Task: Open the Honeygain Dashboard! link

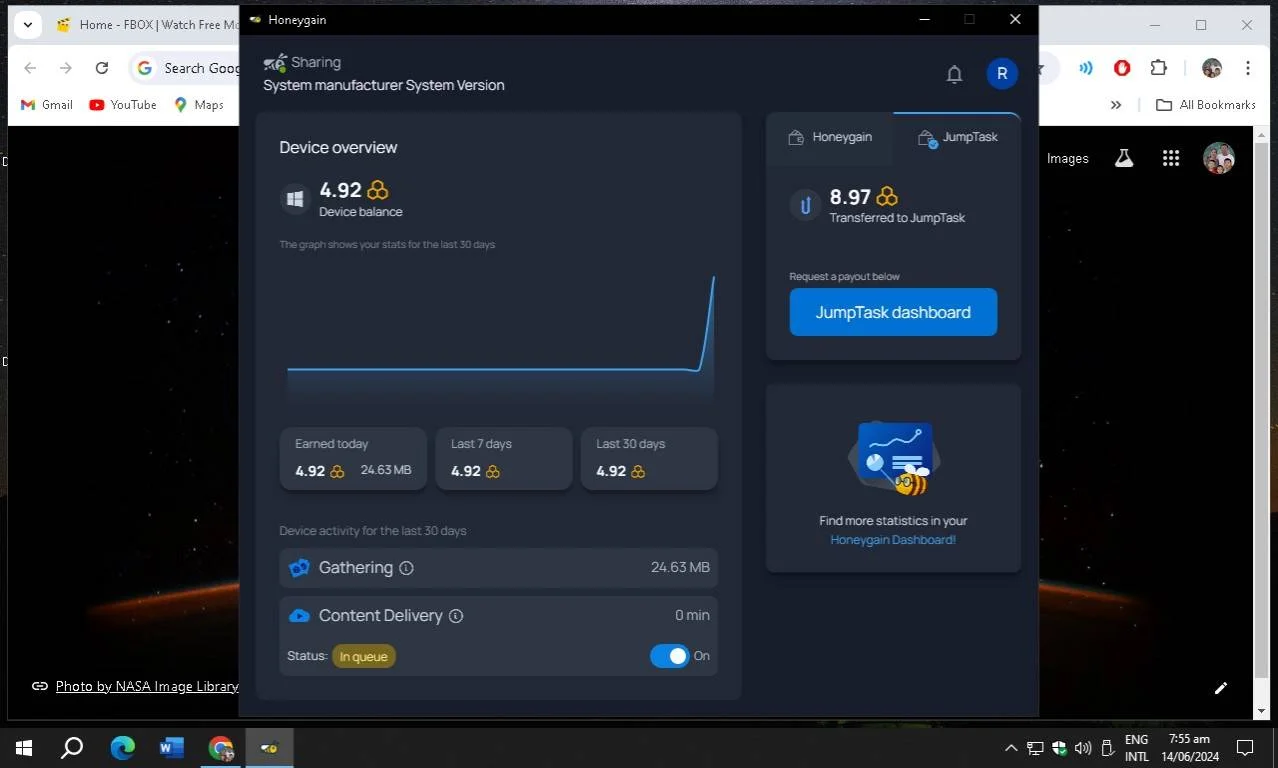Action: click(x=893, y=540)
